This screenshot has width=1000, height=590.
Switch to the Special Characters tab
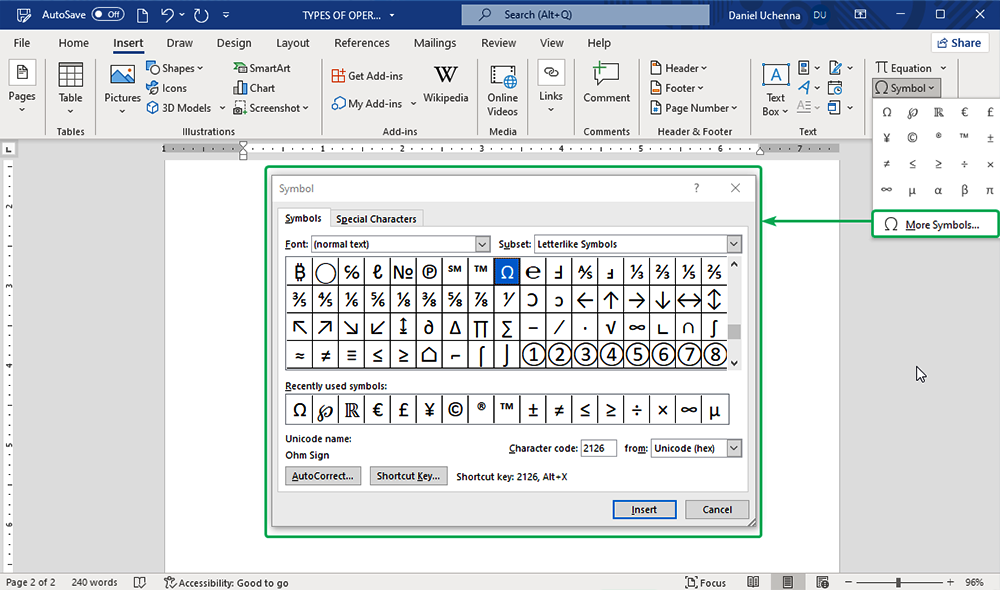tap(377, 218)
